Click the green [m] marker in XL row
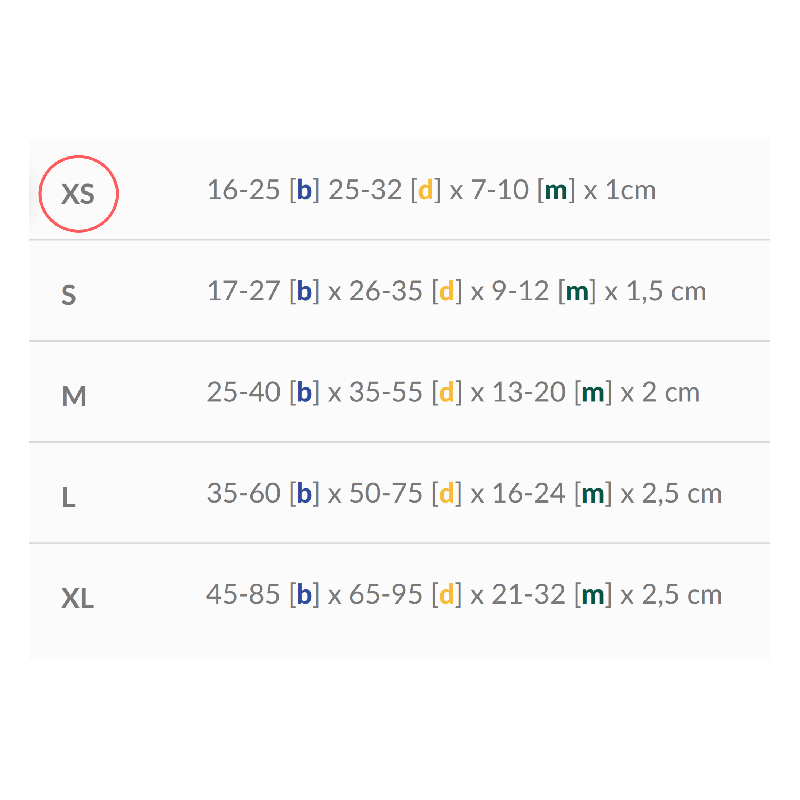800x800 pixels. coord(593,595)
